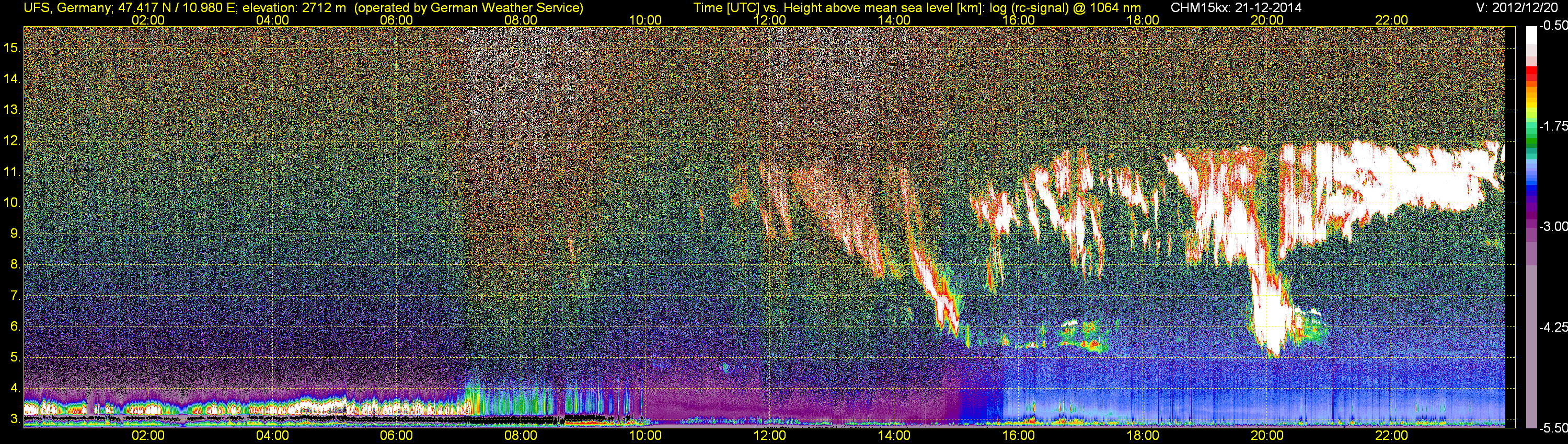Click the 8. km height axis label
Viewport: 1568px width, 444px height.
[x=15, y=265]
